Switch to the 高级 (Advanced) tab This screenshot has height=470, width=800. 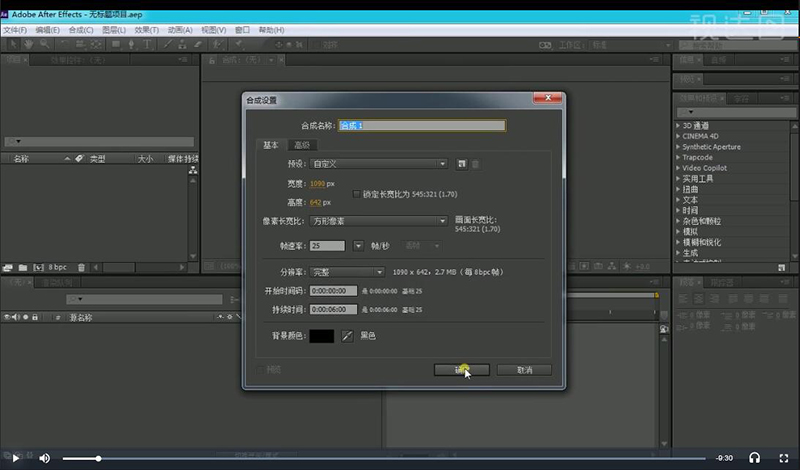pyautogui.click(x=301, y=145)
